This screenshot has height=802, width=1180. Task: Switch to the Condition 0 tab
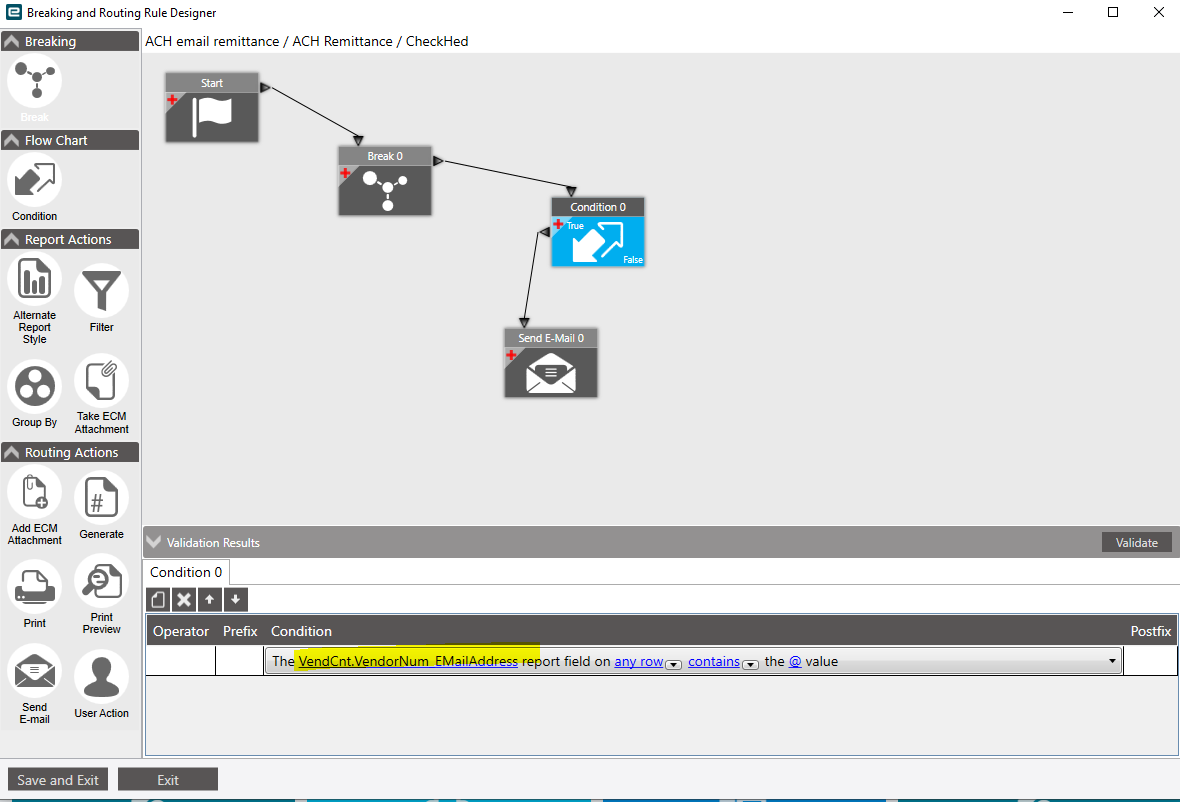coord(186,573)
